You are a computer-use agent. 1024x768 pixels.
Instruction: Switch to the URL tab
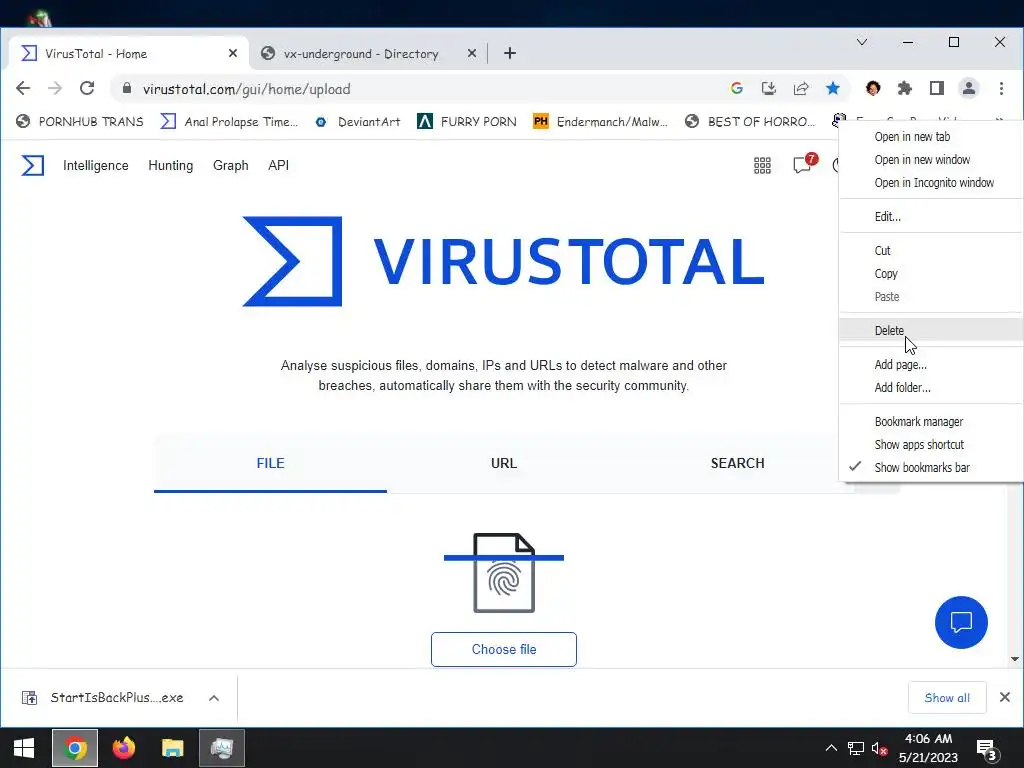(x=504, y=463)
